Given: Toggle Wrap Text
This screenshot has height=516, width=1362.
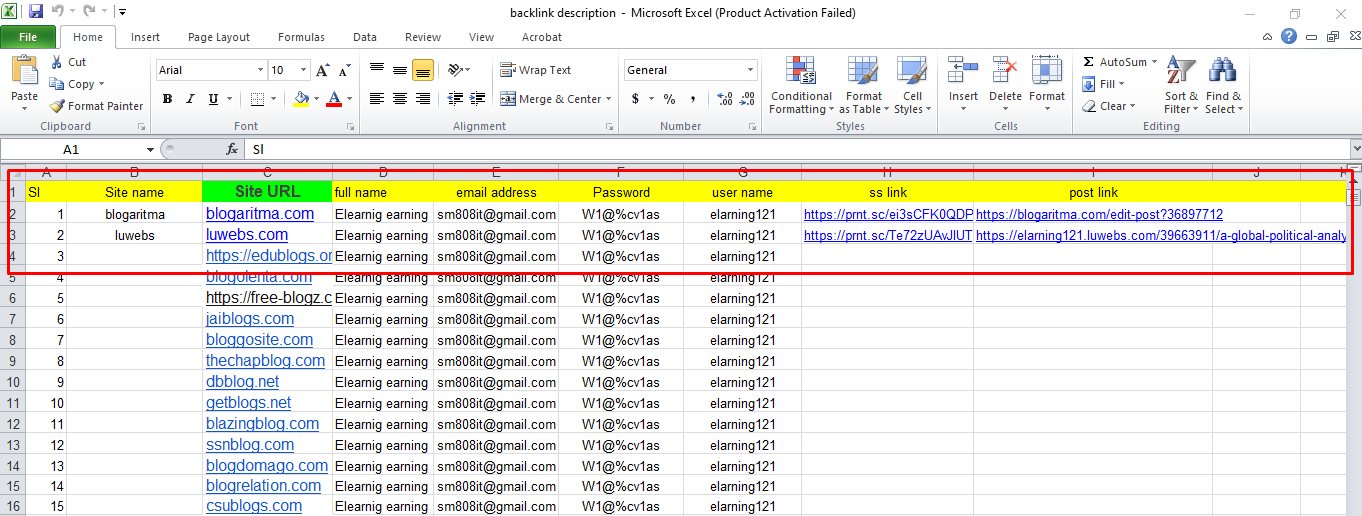Looking at the screenshot, I should click(x=536, y=70).
